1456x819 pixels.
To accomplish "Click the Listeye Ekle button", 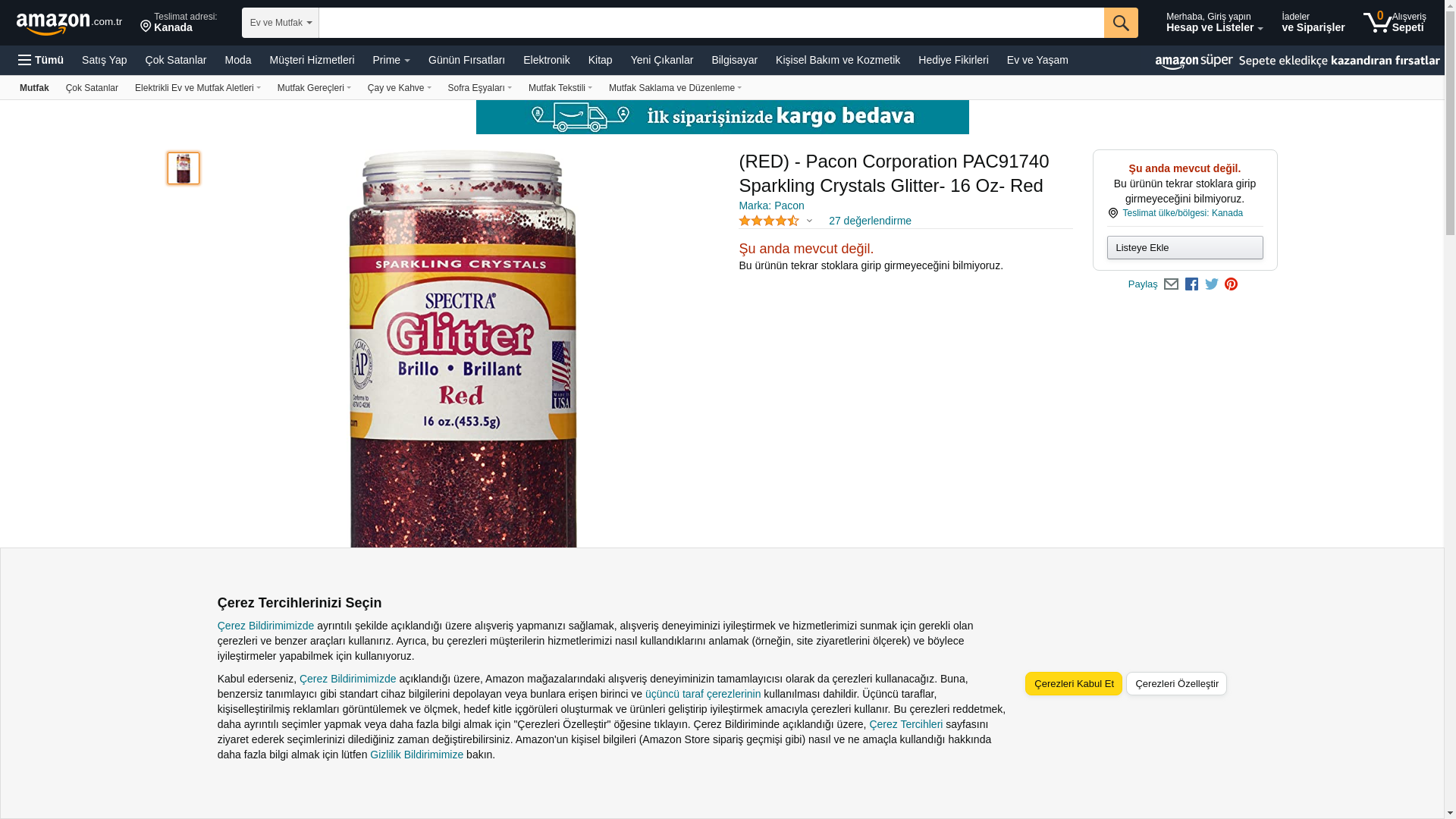I will (x=1185, y=247).
